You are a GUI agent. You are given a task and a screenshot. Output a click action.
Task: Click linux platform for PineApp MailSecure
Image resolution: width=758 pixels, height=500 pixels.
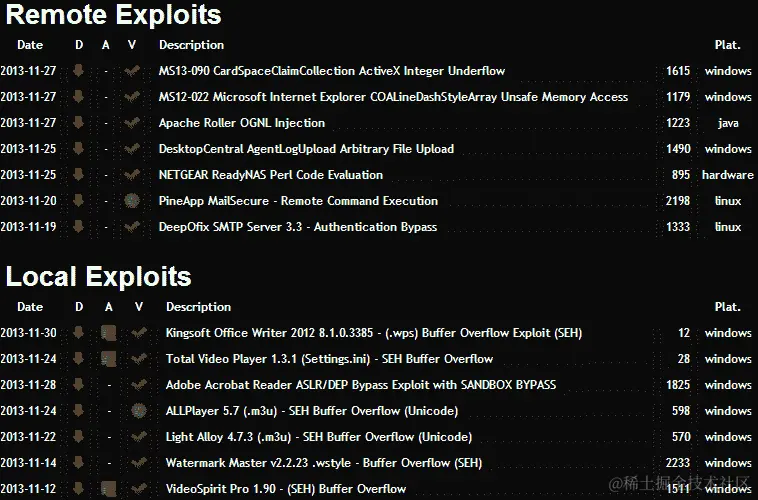click(x=728, y=201)
